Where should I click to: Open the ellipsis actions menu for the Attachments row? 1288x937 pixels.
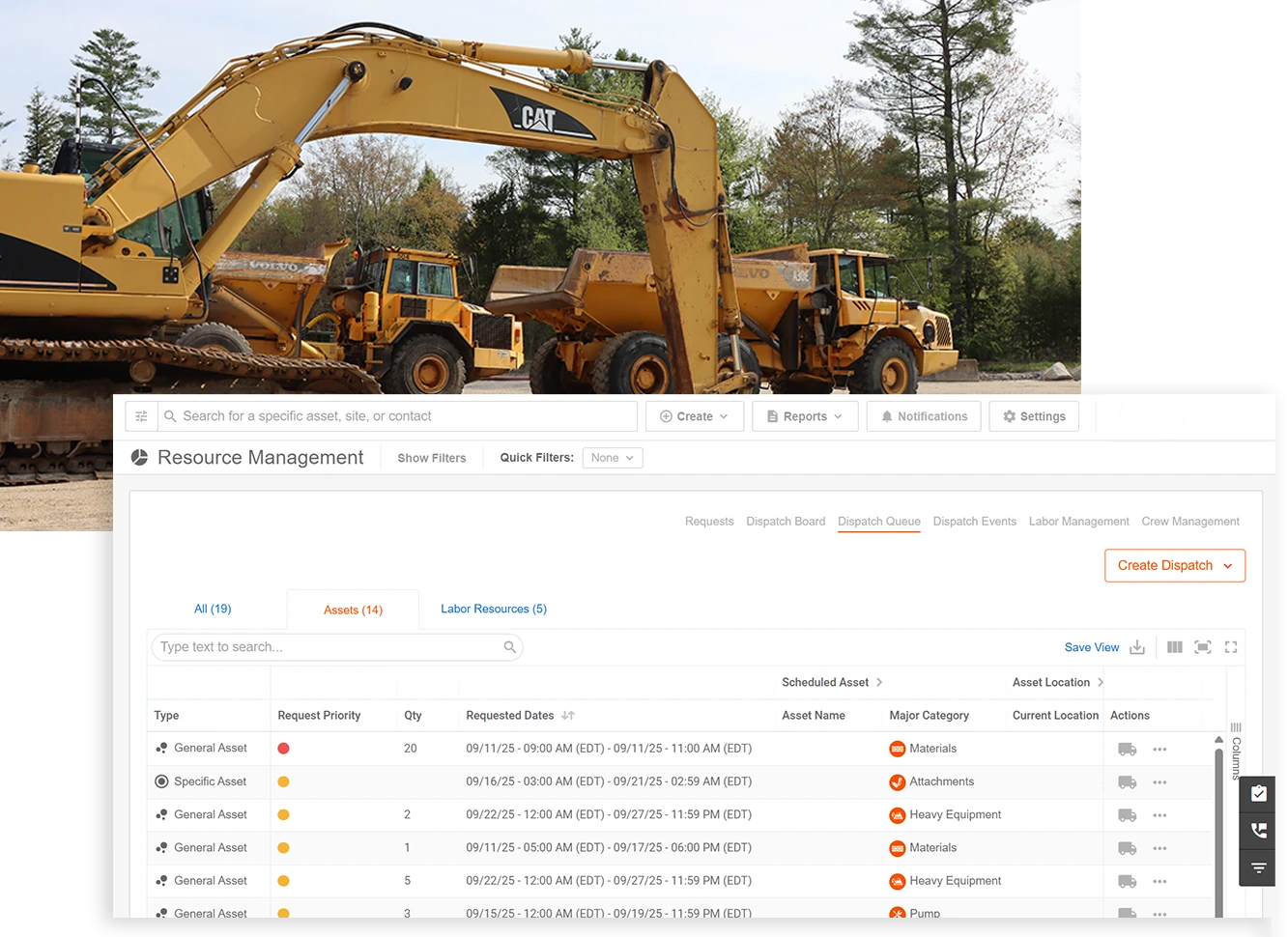[1159, 781]
